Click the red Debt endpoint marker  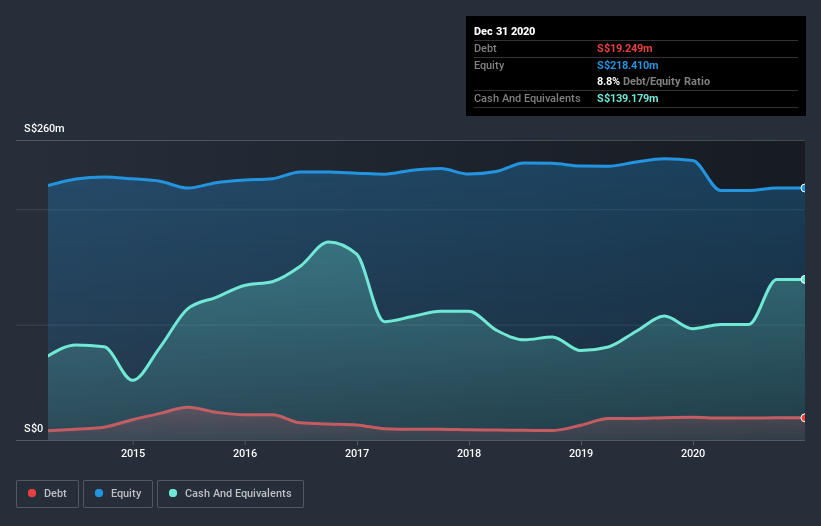tap(804, 418)
